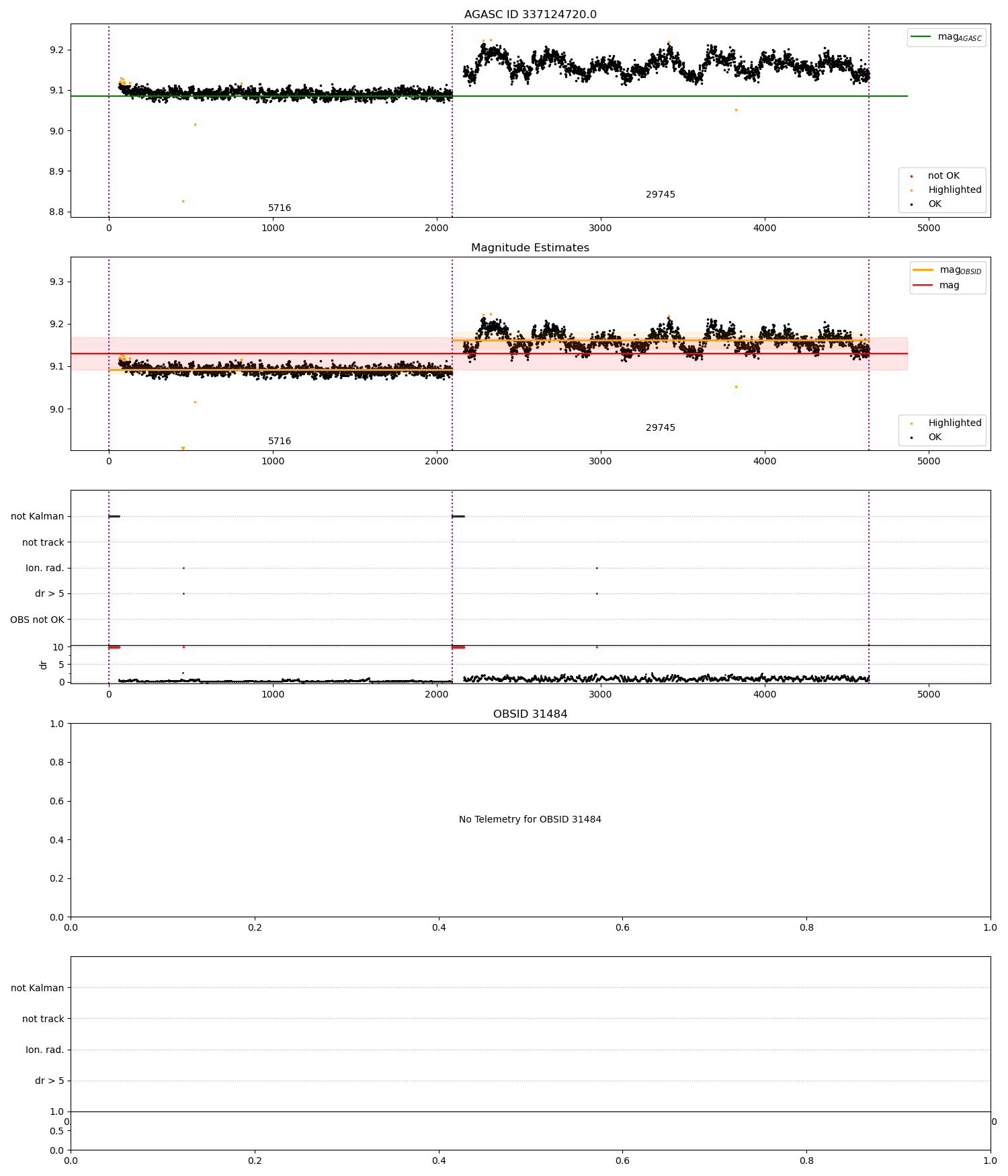
Task: Click the "8.9" y-axis tick label
Action: pyautogui.click(x=56, y=171)
